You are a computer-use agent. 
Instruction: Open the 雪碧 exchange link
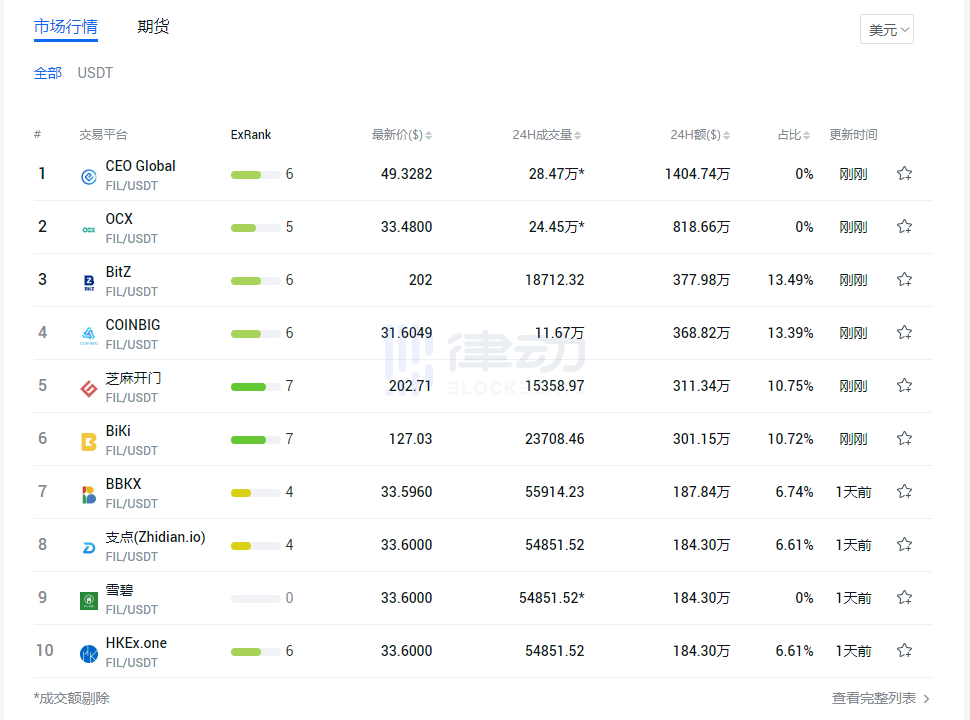(119, 590)
